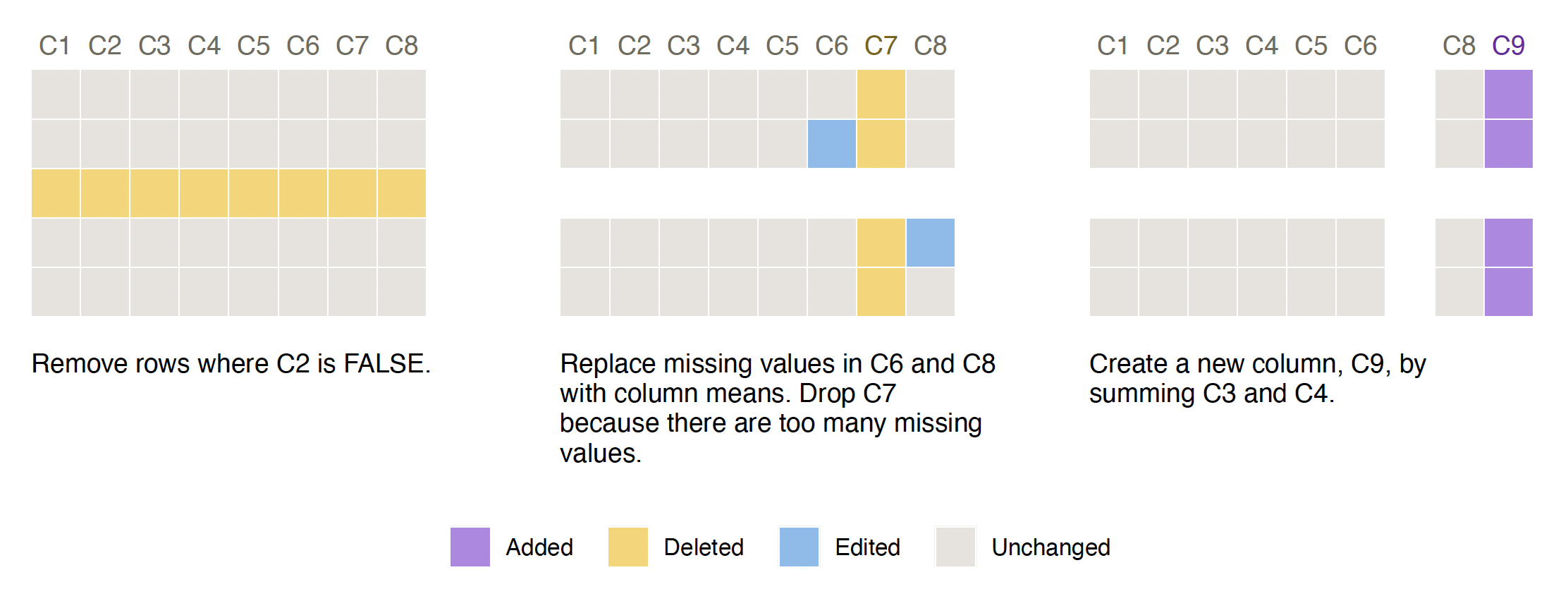The height and width of the screenshot is (601, 1568).
Task: Click the top yellow cell in C7 column
Action: point(881,94)
